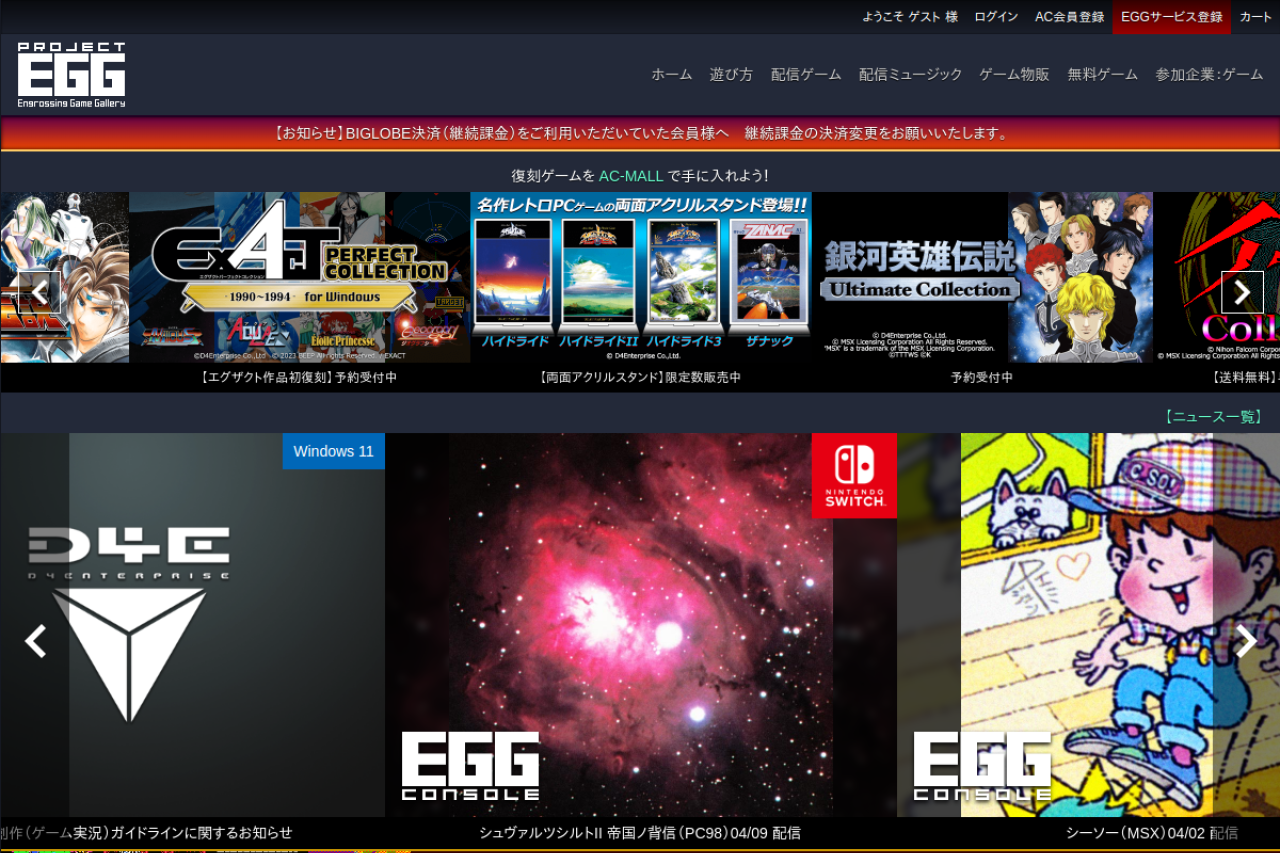
Task: Open EXACT Perfect Collection banner
Action: pyautogui.click(x=299, y=278)
